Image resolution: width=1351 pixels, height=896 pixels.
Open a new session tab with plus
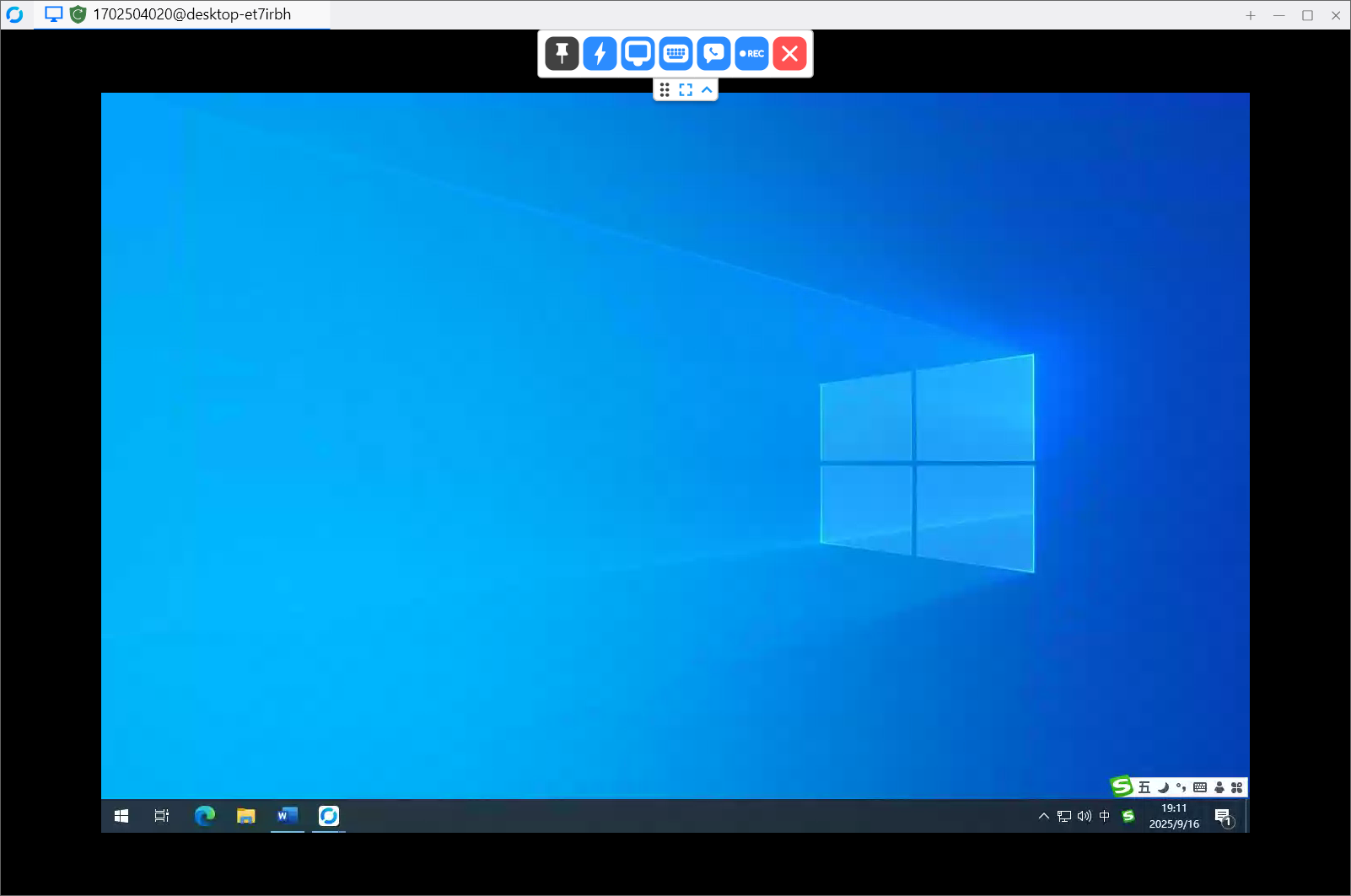point(1251,15)
